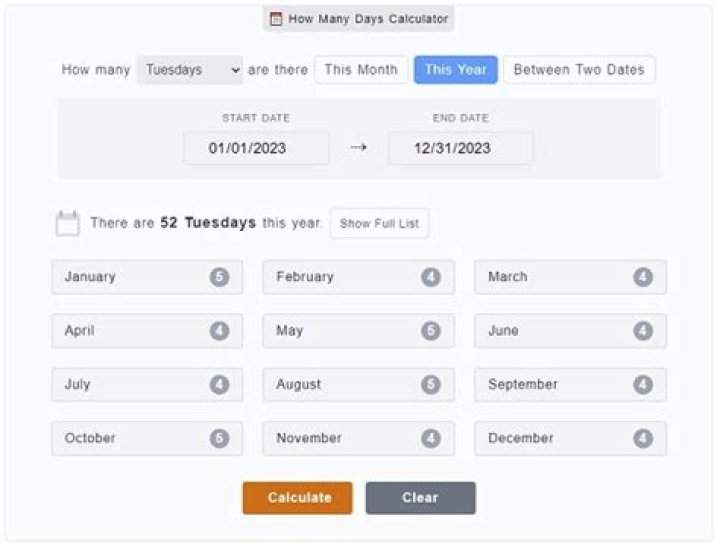Open the Tuesdays weekday dropdown
The height and width of the screenshot is (547, 720).
[190, 70]
